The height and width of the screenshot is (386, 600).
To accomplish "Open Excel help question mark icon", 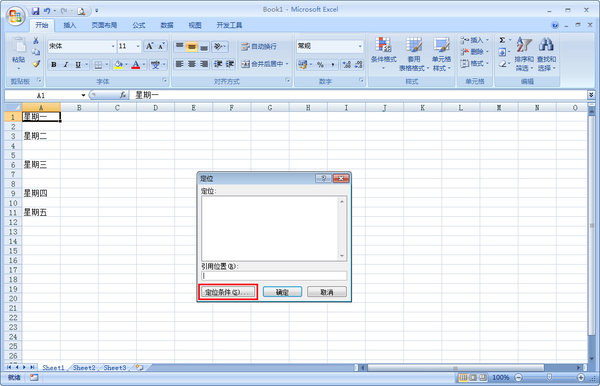I will (x=555, y=25).
